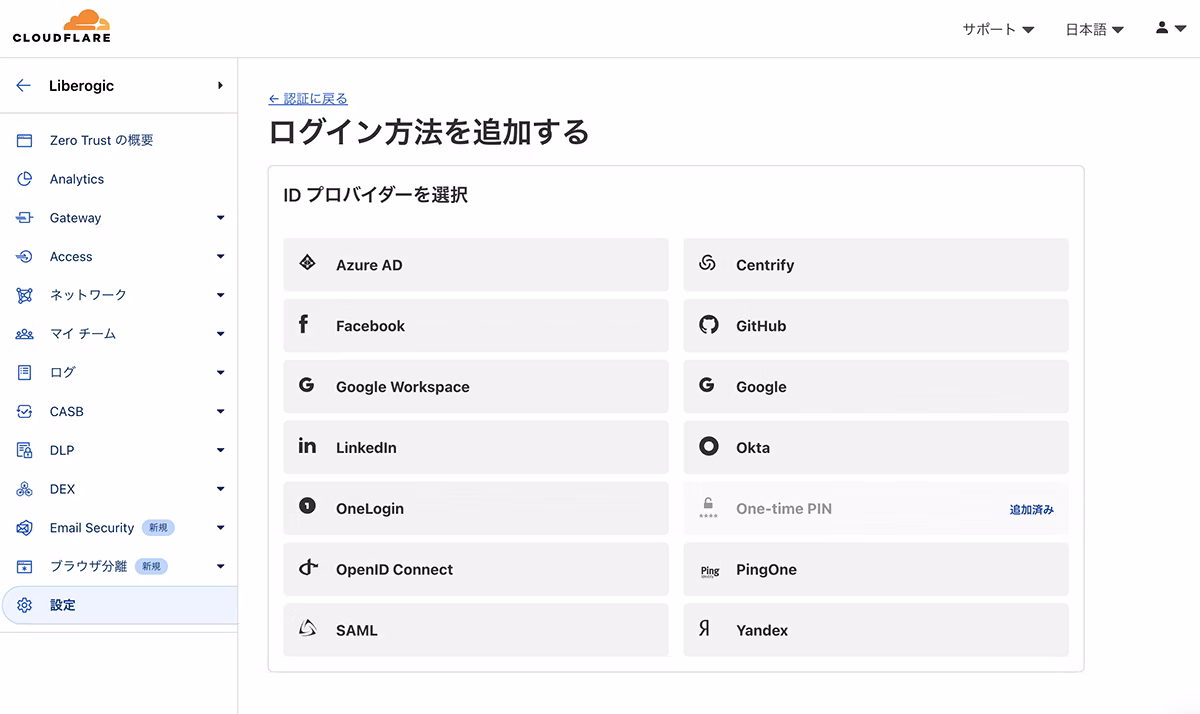Expand the マイ チーム menu chevron
Viewport: 1200px width, 714px height.
pos(220,334)
